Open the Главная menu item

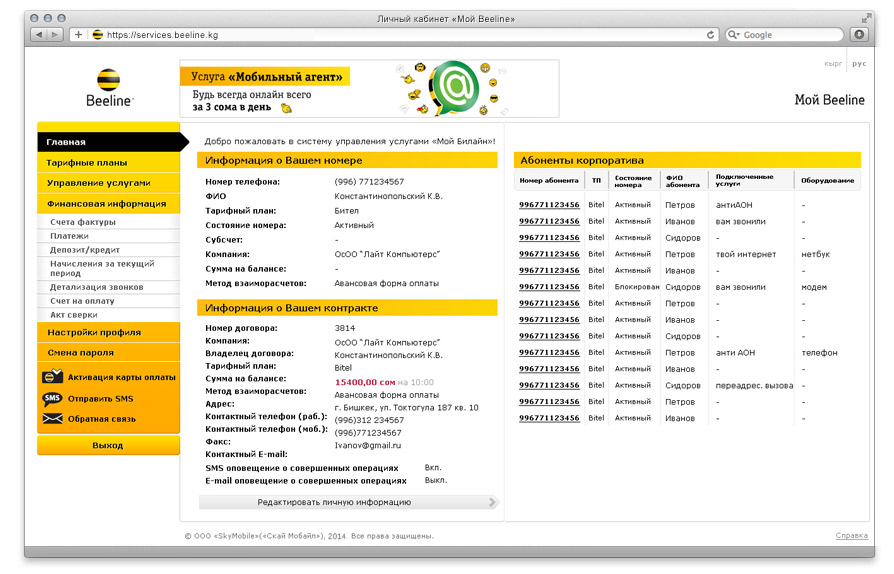[108, 142]
